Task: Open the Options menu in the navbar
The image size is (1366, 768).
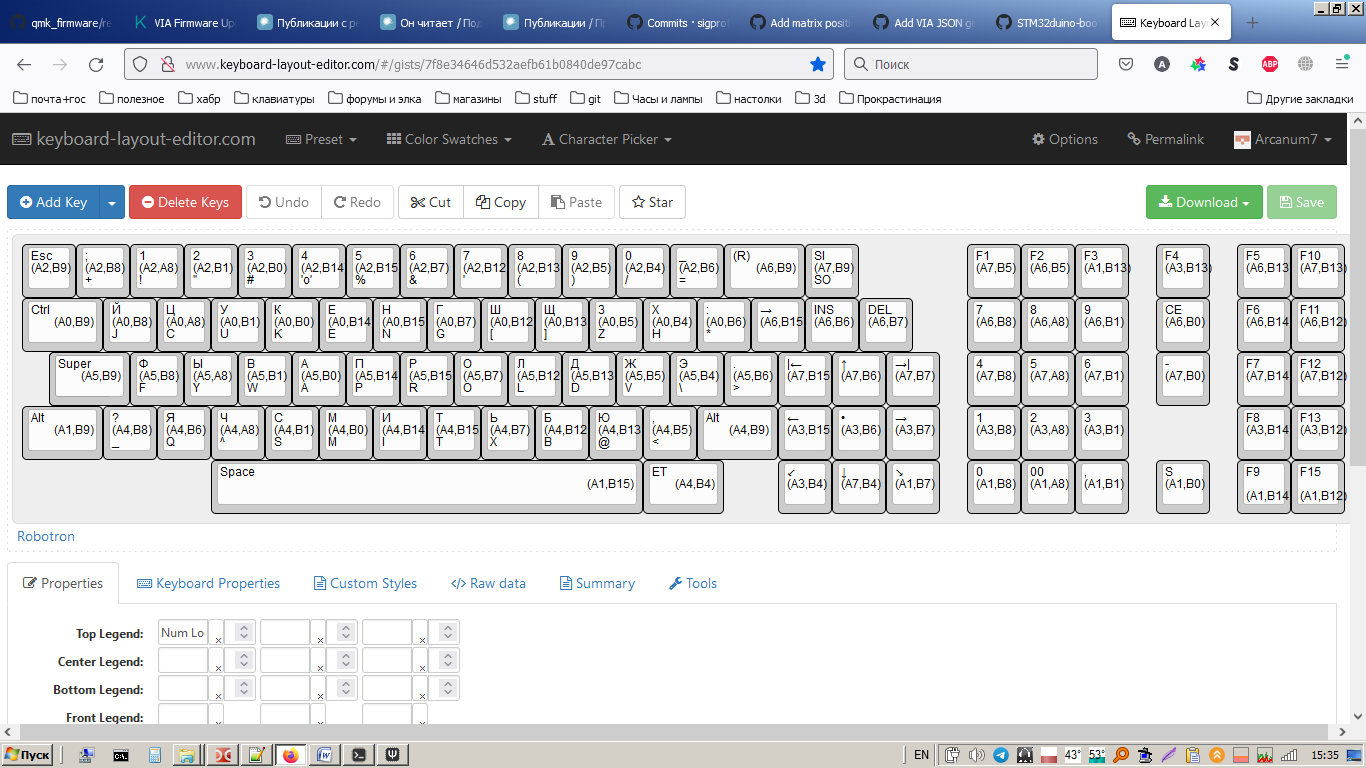Action: tap(1065, 139)
